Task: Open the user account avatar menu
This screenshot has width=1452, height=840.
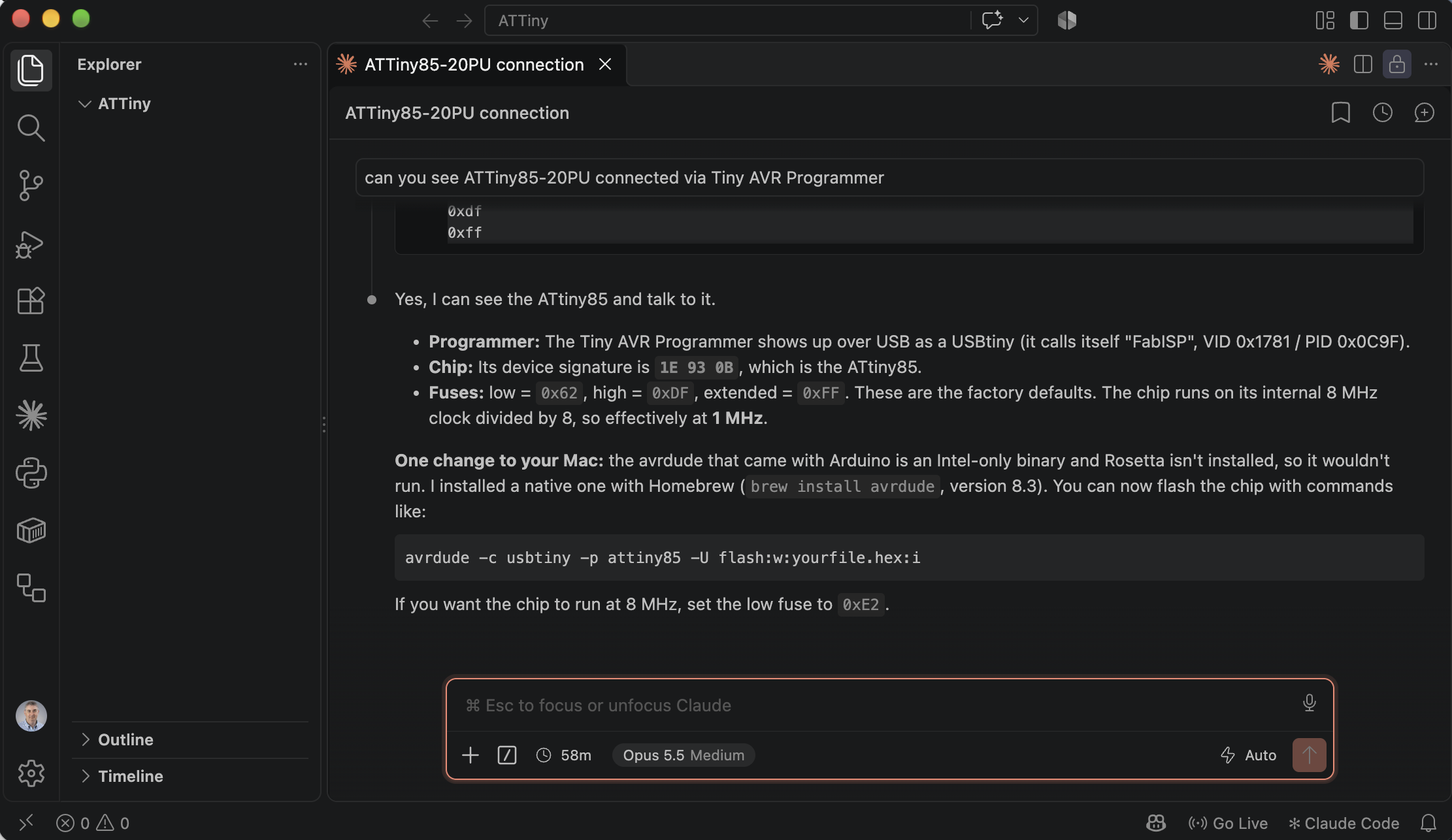Action: pos(31,716)
